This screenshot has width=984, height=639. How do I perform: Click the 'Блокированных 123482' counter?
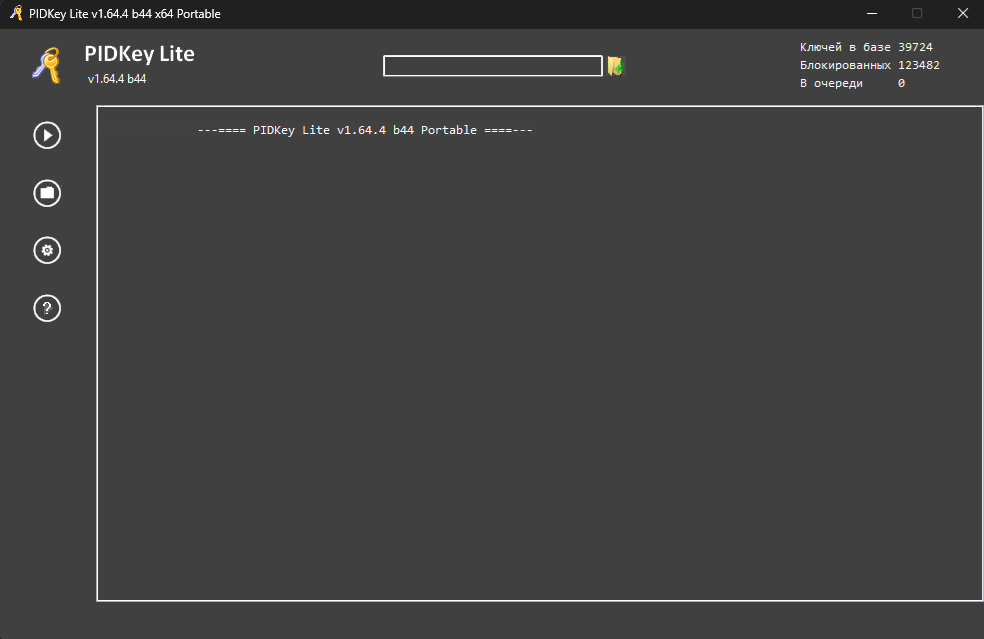click(869, 65)
